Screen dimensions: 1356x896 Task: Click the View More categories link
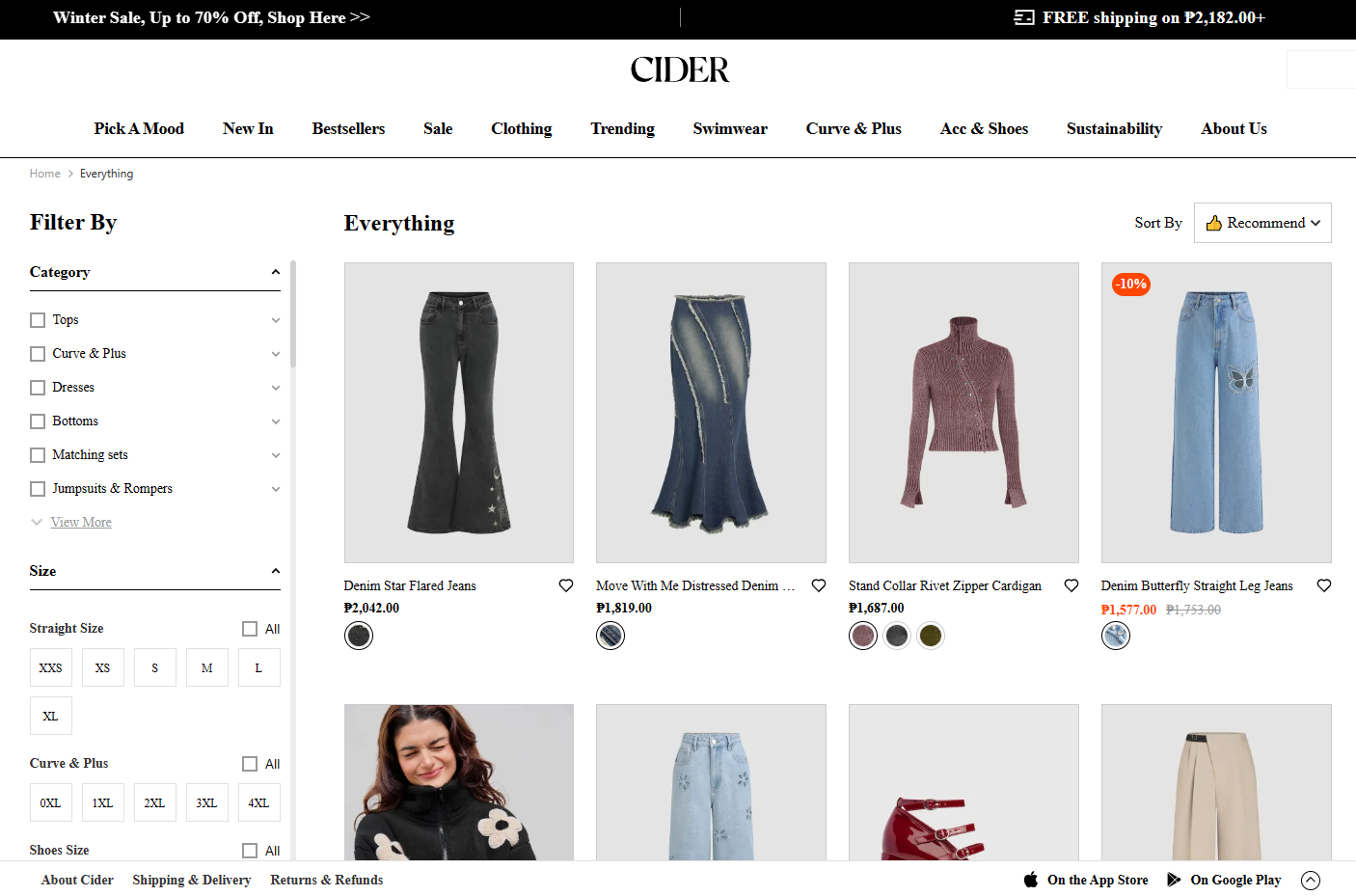81,522
